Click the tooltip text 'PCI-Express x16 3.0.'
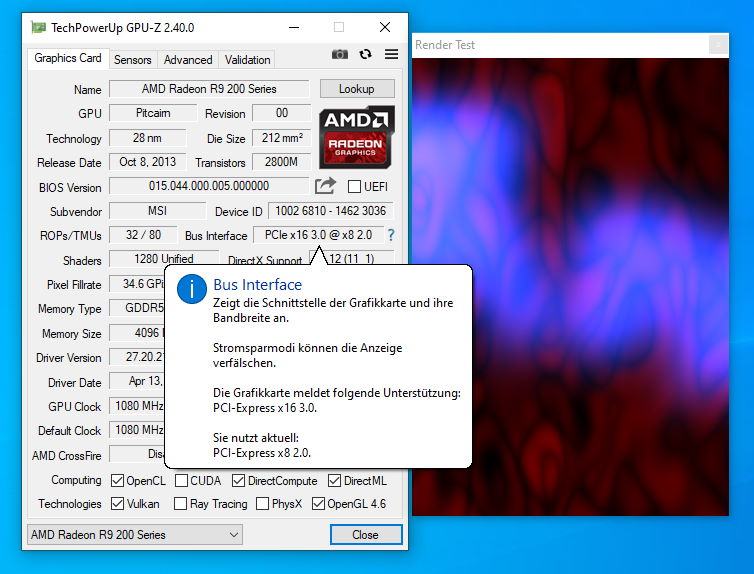 click(264, 408)
